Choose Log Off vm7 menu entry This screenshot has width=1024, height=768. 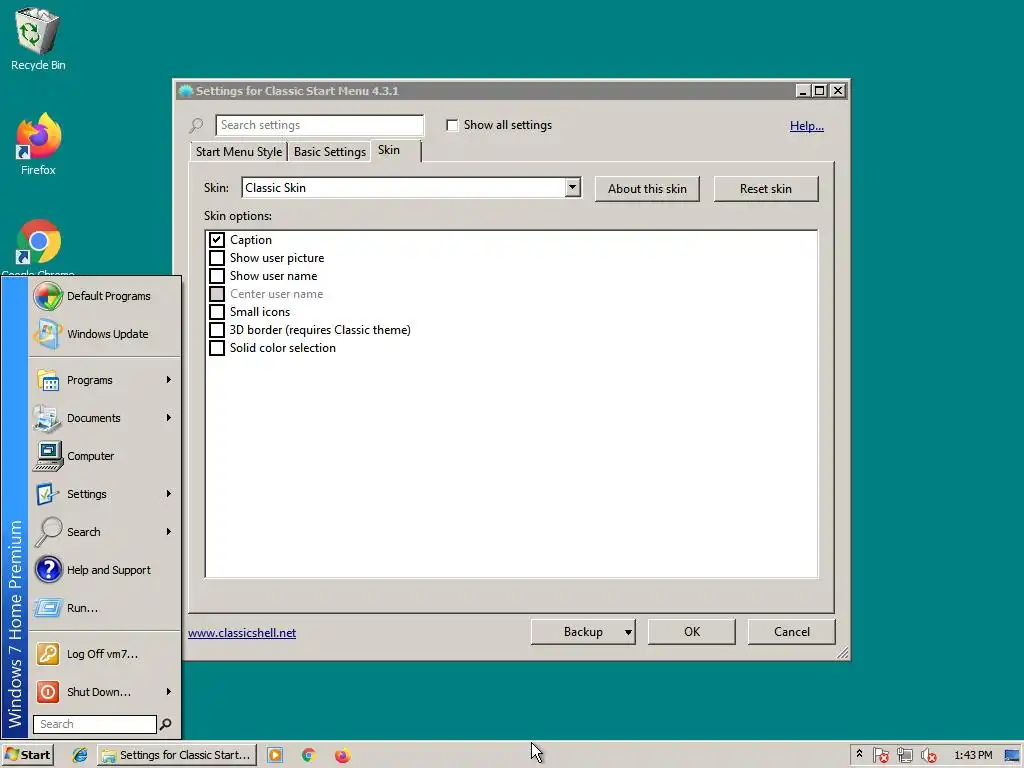click(104, 654)
